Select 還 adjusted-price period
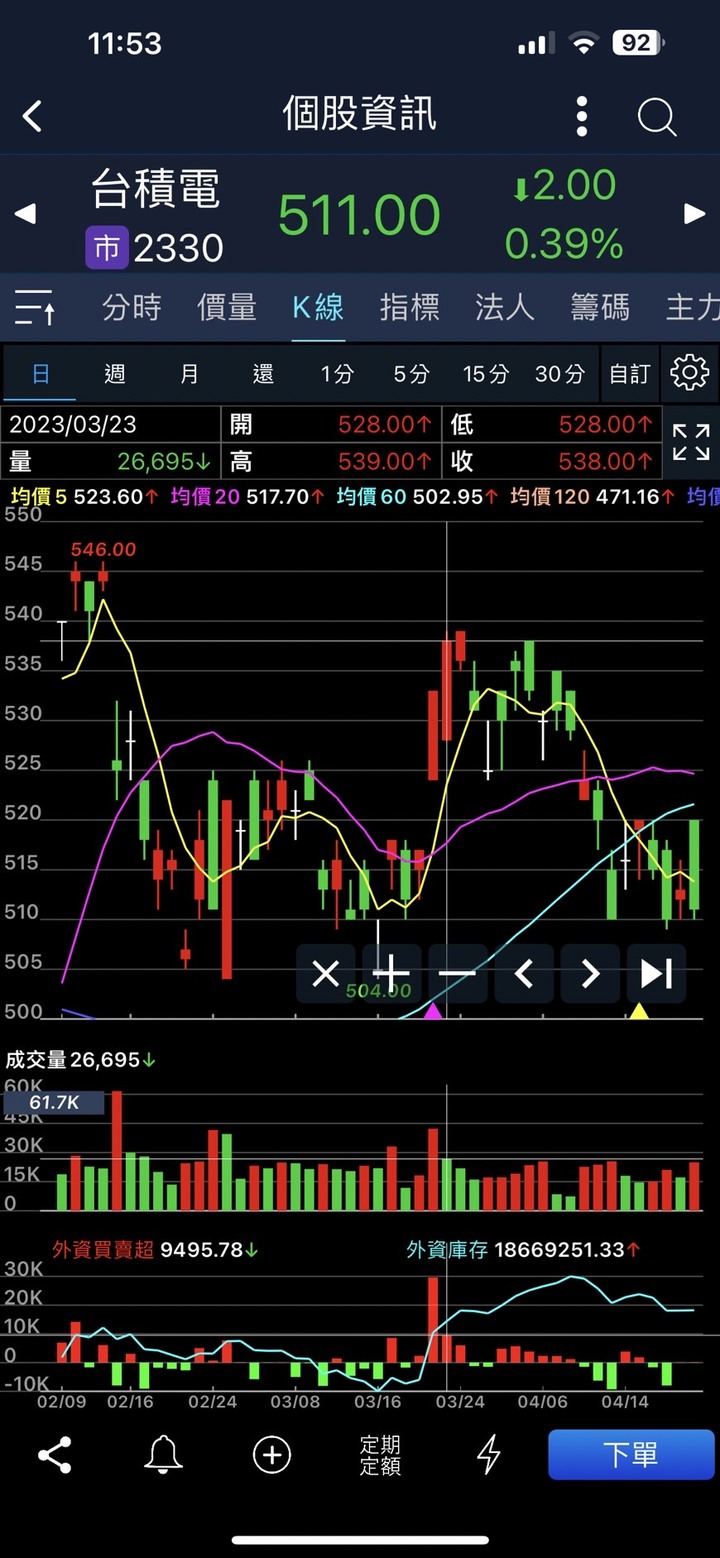The width and height of the screenshot is (720, 1558). (x=263, y=374)
